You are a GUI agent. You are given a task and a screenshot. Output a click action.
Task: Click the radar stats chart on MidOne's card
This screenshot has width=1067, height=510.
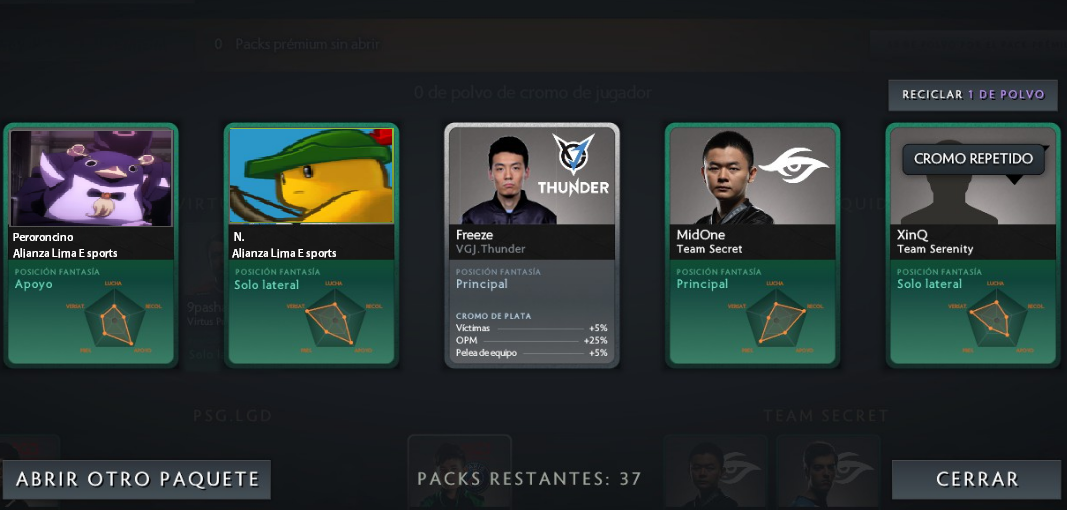coord(776,318)
